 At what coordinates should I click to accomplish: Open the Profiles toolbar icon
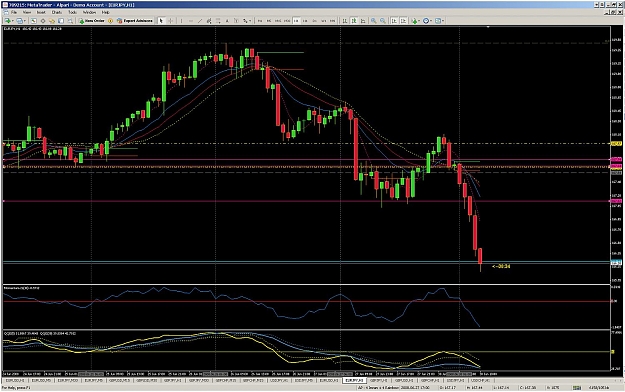click(19, 21)
